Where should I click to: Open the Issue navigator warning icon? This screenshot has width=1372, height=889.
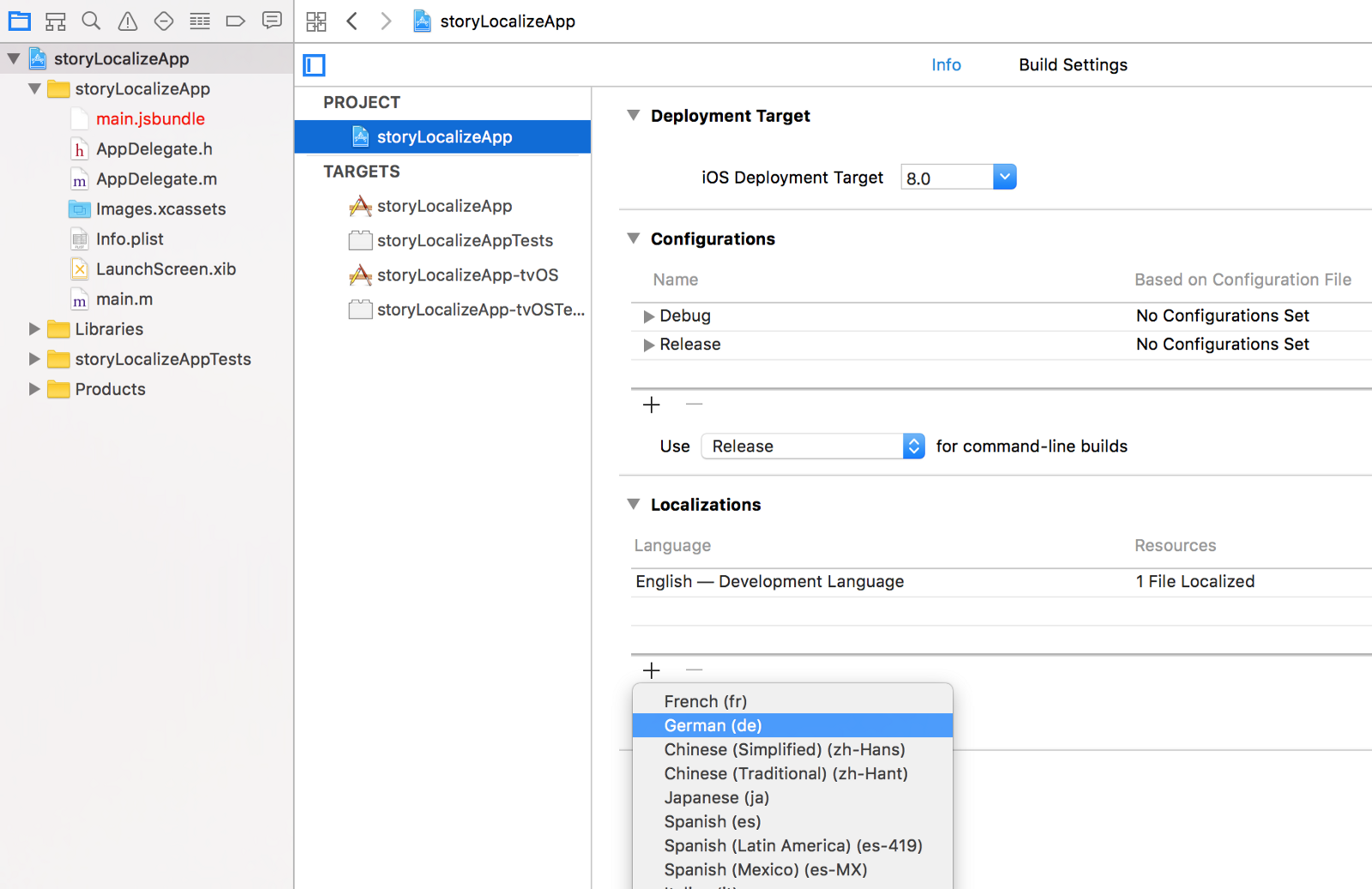pos(128,21)
